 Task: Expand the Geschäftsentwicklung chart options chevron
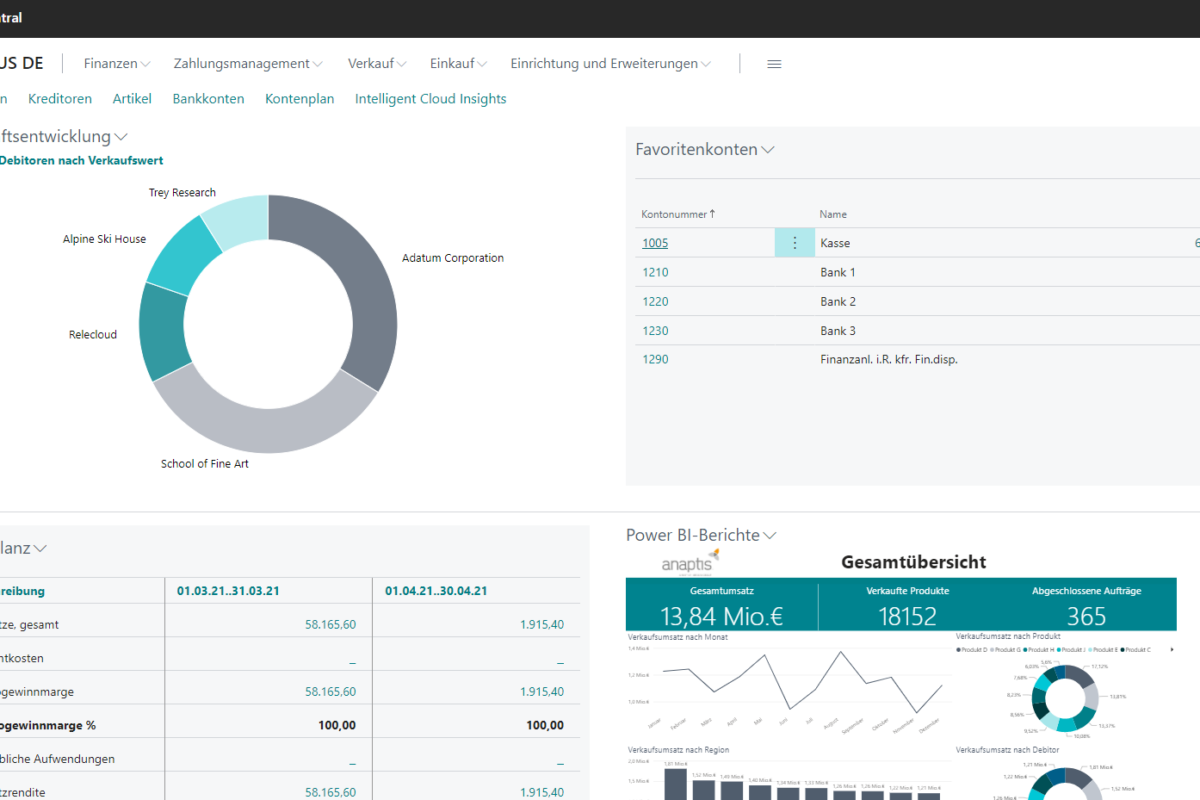121,136
